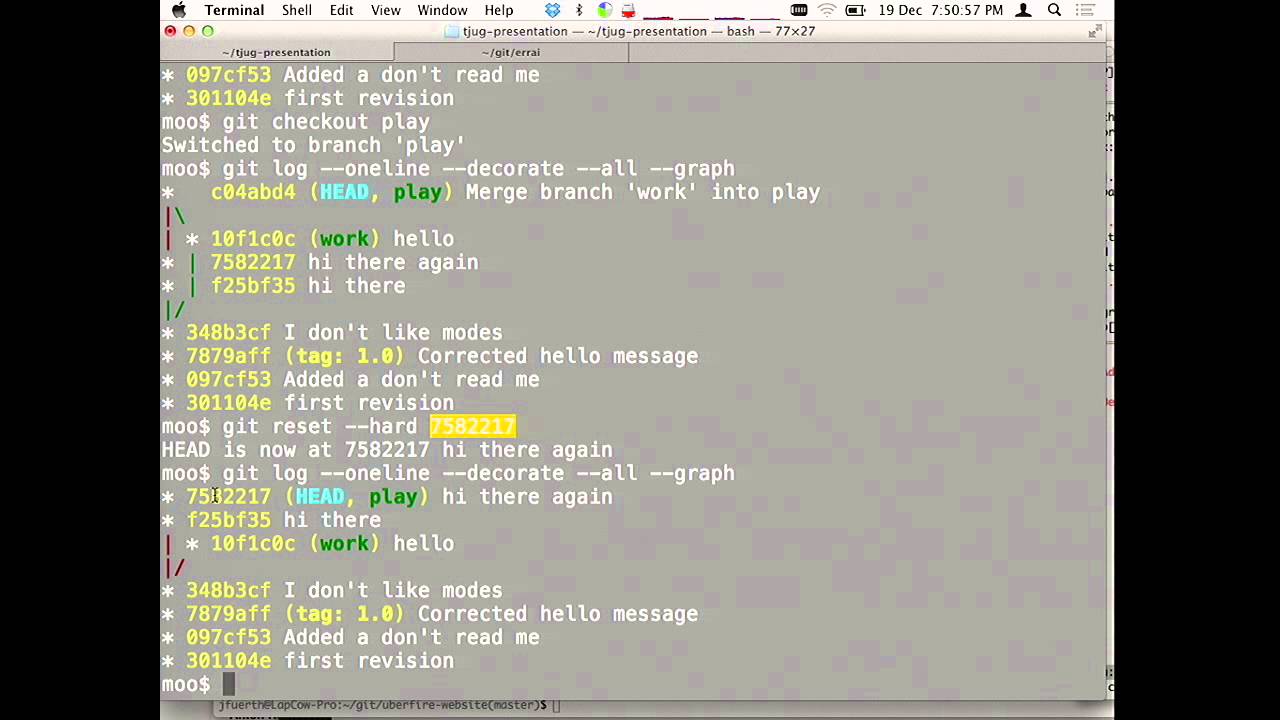Click the 'f25bf35 hi there' line after the reset
The width and height of the screenshot is (1280, 720).
coord(271,521)
